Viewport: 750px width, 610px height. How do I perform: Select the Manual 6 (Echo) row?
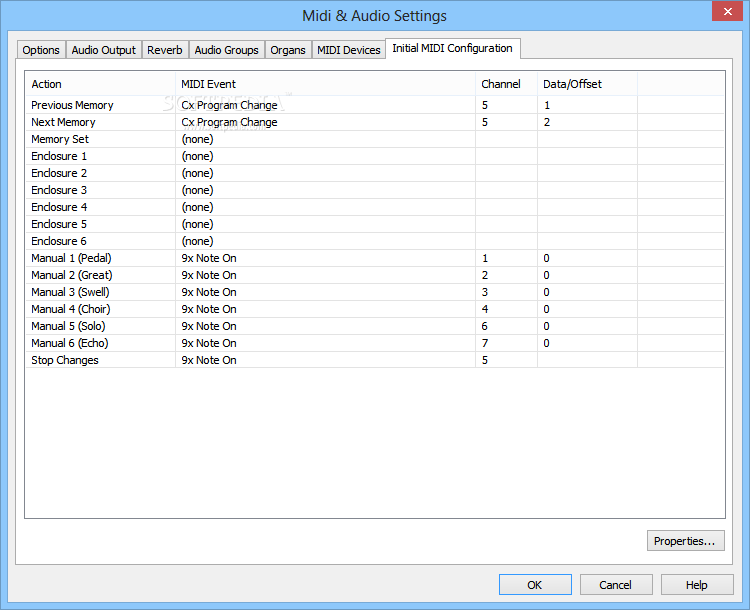375,343
